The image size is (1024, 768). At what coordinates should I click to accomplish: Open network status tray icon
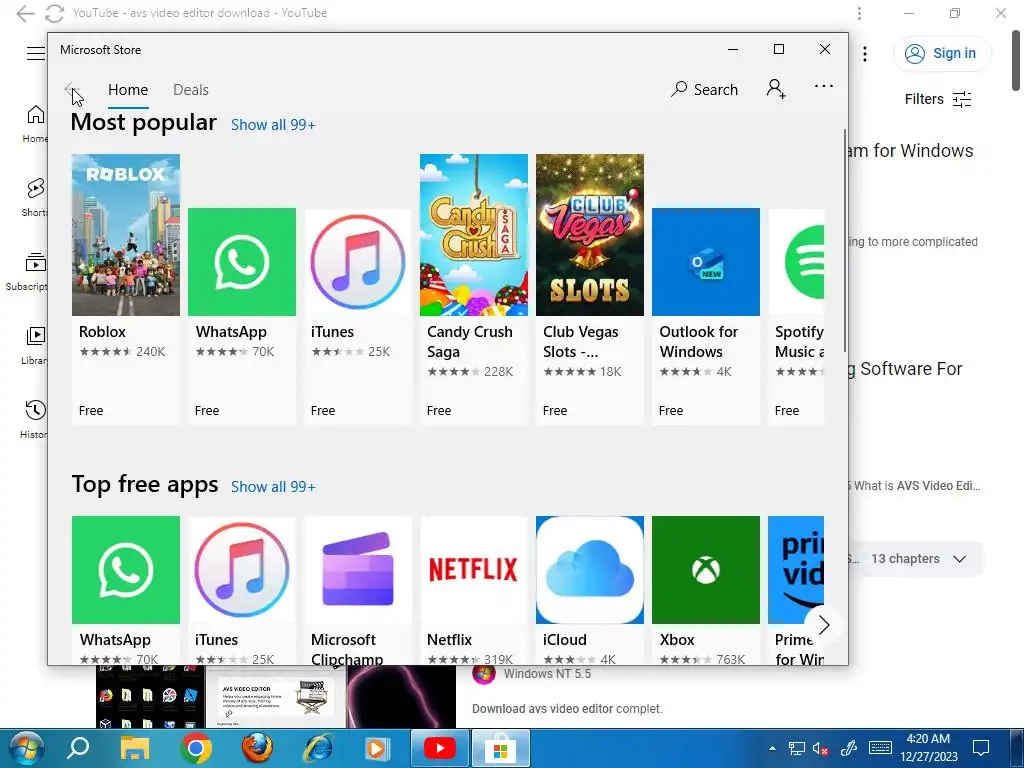[797, 748]
